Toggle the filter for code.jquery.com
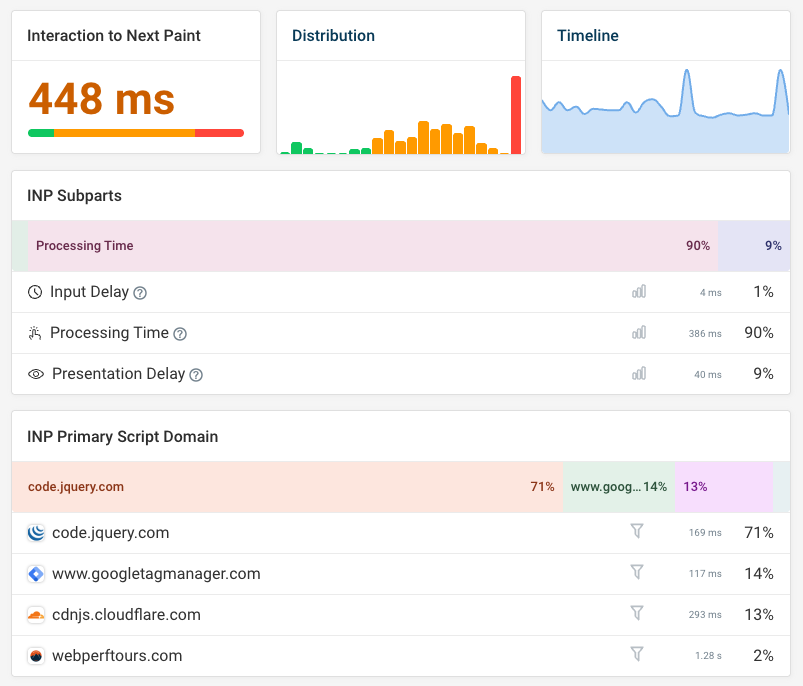 638,532
